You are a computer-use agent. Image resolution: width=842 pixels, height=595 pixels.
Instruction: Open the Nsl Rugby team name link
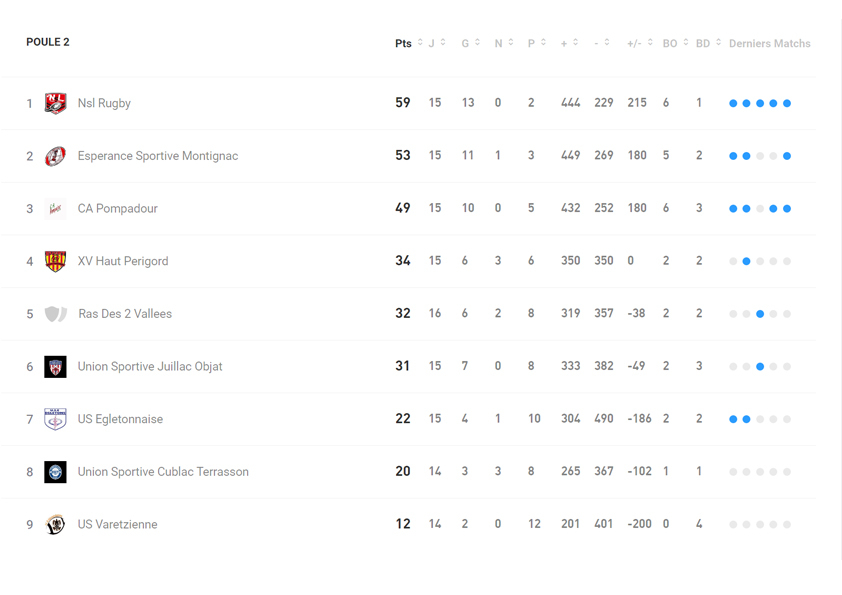(104, 103)
